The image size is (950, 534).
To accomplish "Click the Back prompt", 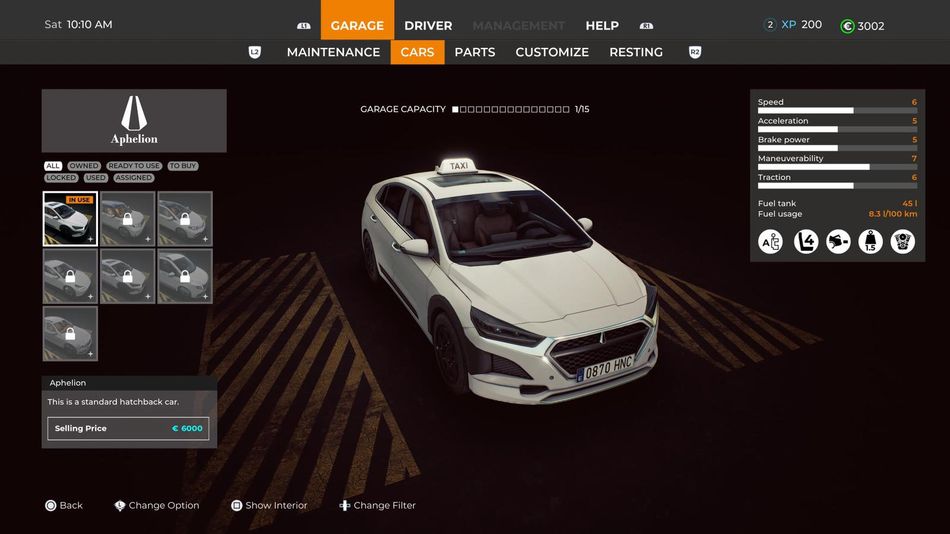I will pos(64,506).
